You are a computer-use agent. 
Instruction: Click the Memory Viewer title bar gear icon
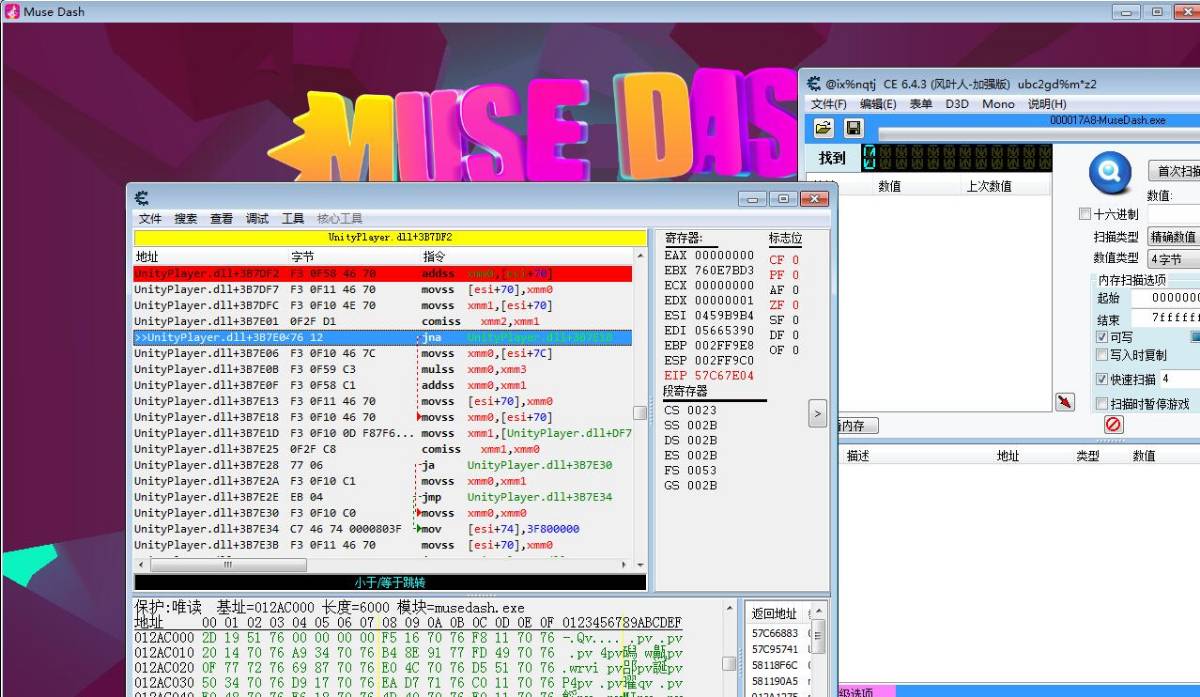[x=143, y=198]
